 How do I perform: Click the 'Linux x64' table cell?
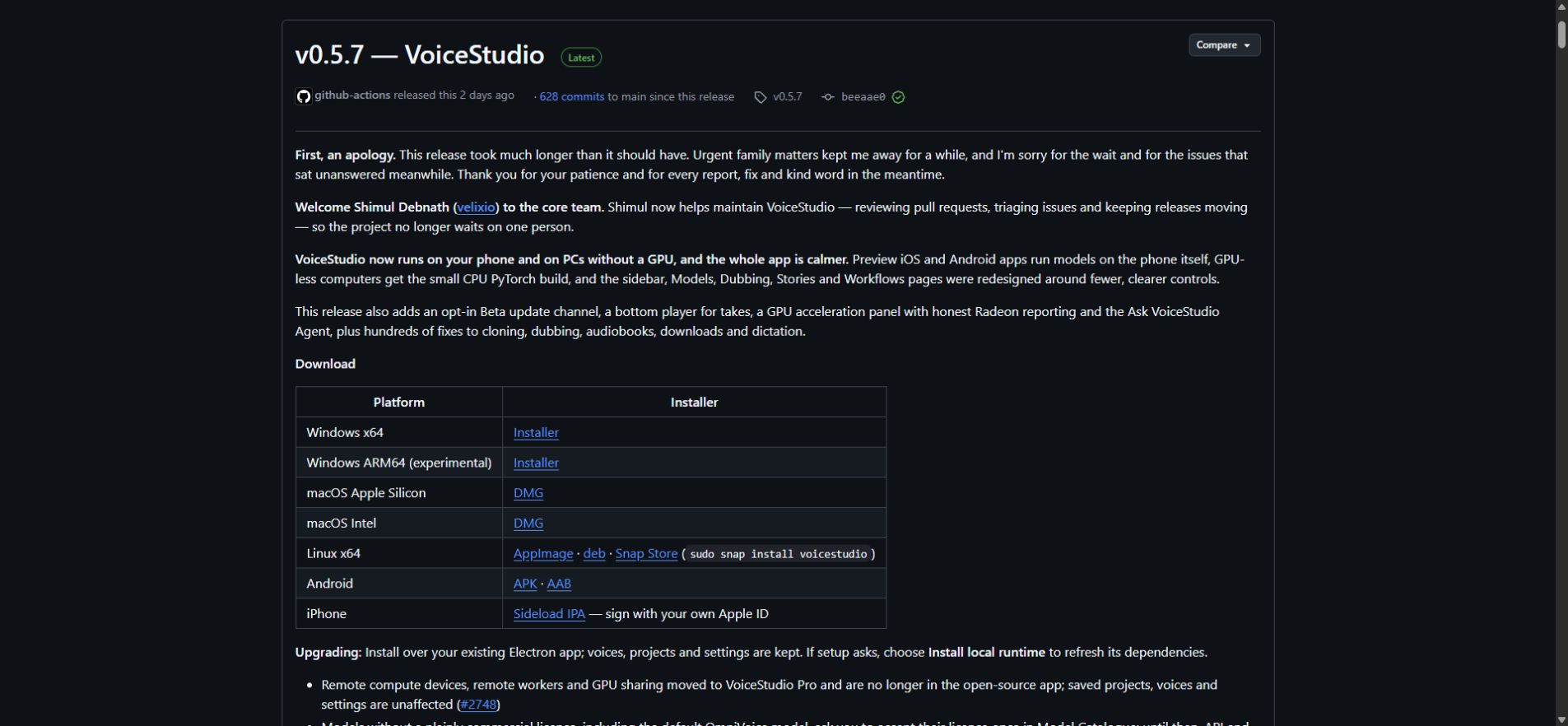(x=399, y=554)
